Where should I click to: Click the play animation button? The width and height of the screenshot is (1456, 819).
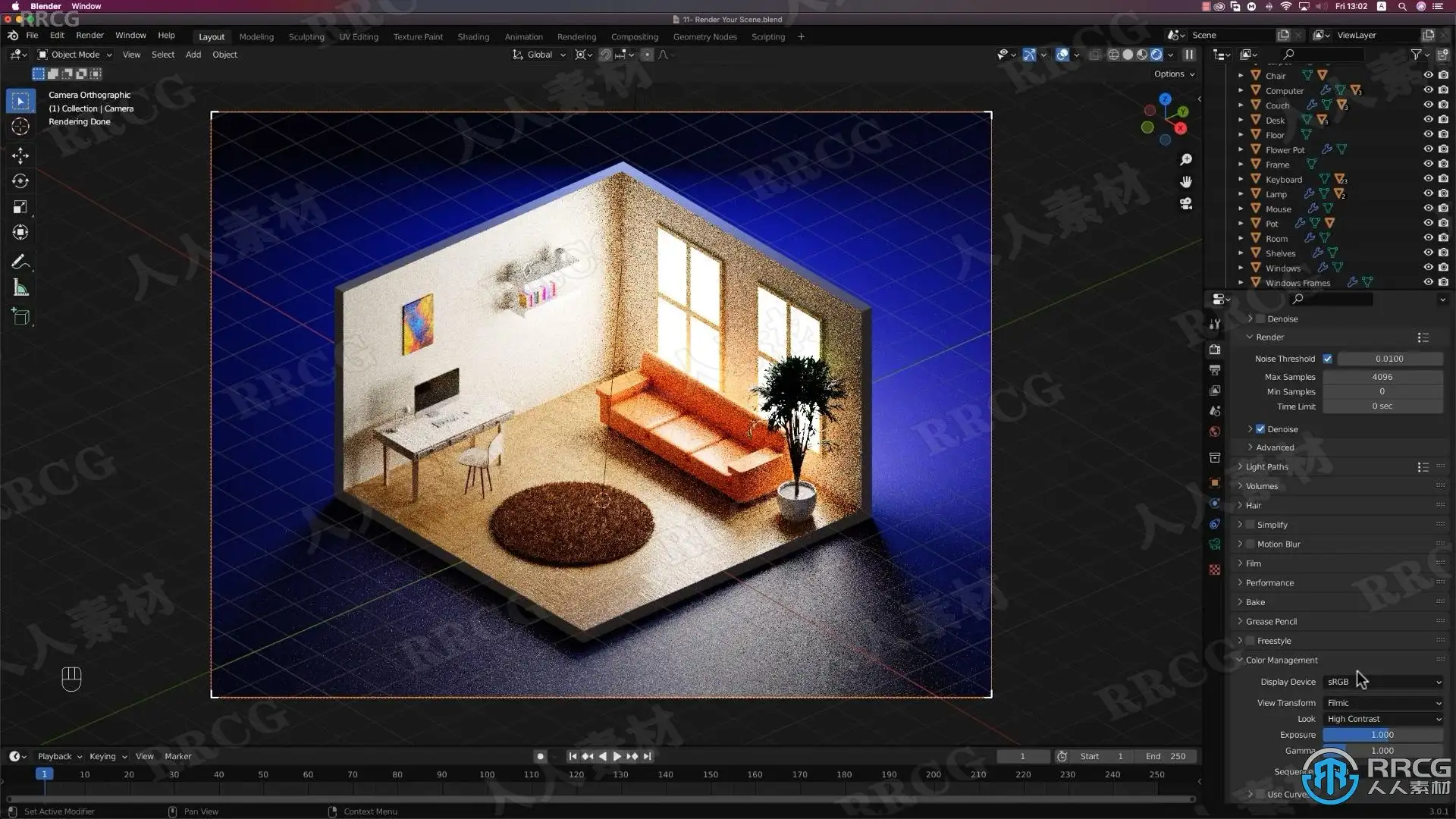pos(617,756)
